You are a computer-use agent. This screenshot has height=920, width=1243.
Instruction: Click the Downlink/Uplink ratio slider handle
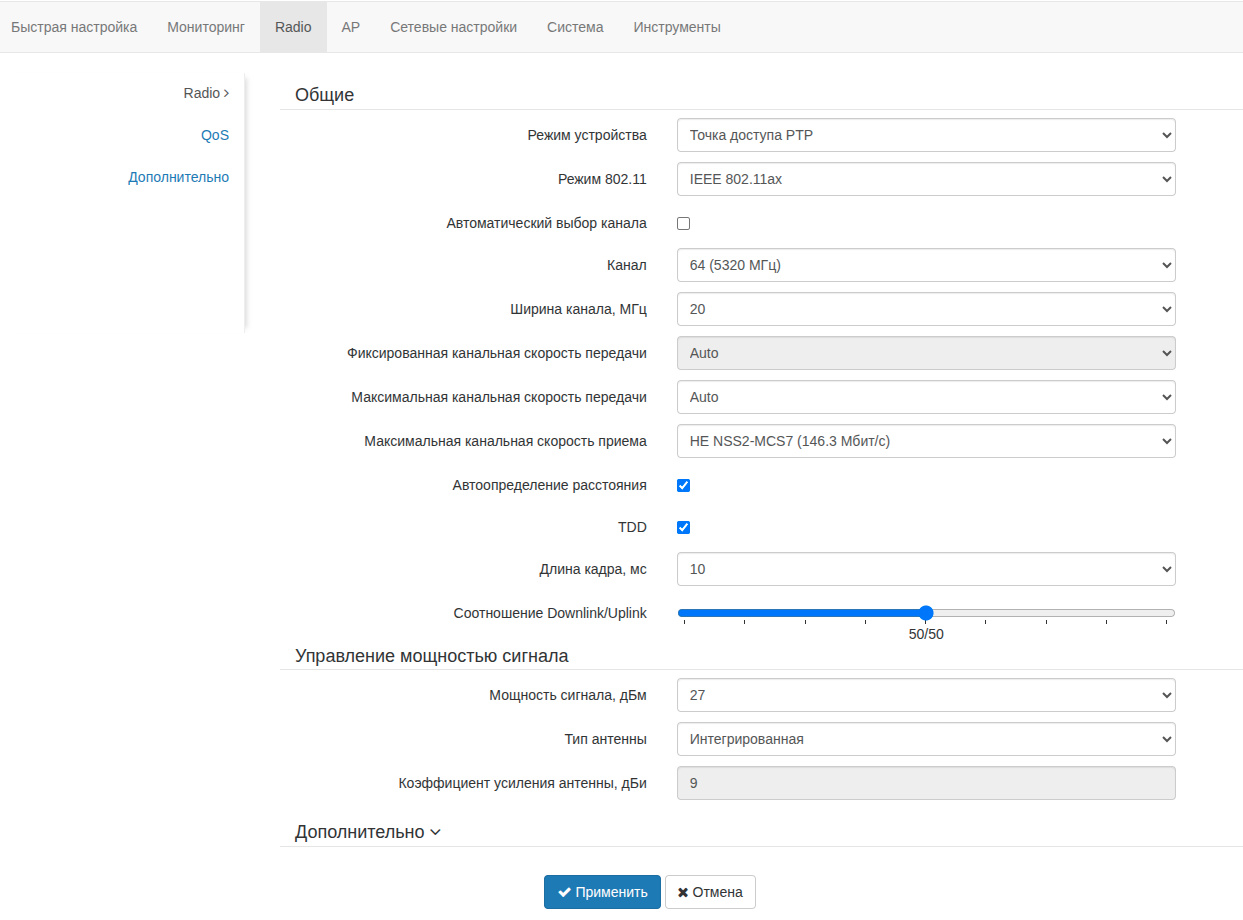coord(926,613)
